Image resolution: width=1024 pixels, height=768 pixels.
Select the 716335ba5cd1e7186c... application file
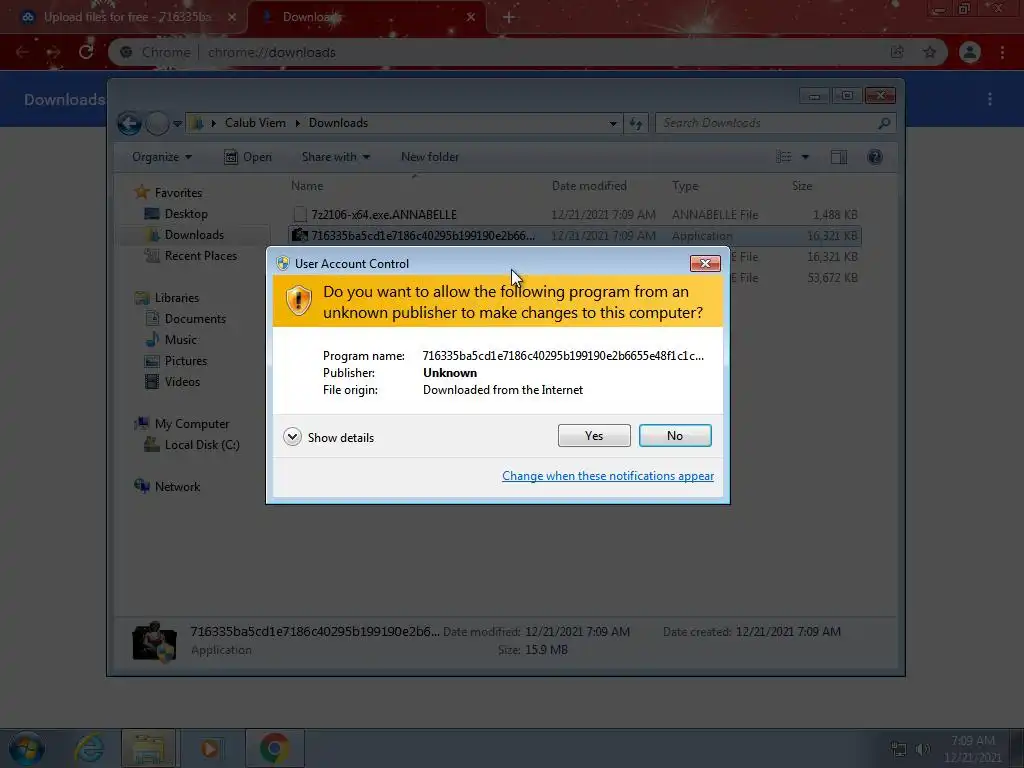(x=575, y=235)
